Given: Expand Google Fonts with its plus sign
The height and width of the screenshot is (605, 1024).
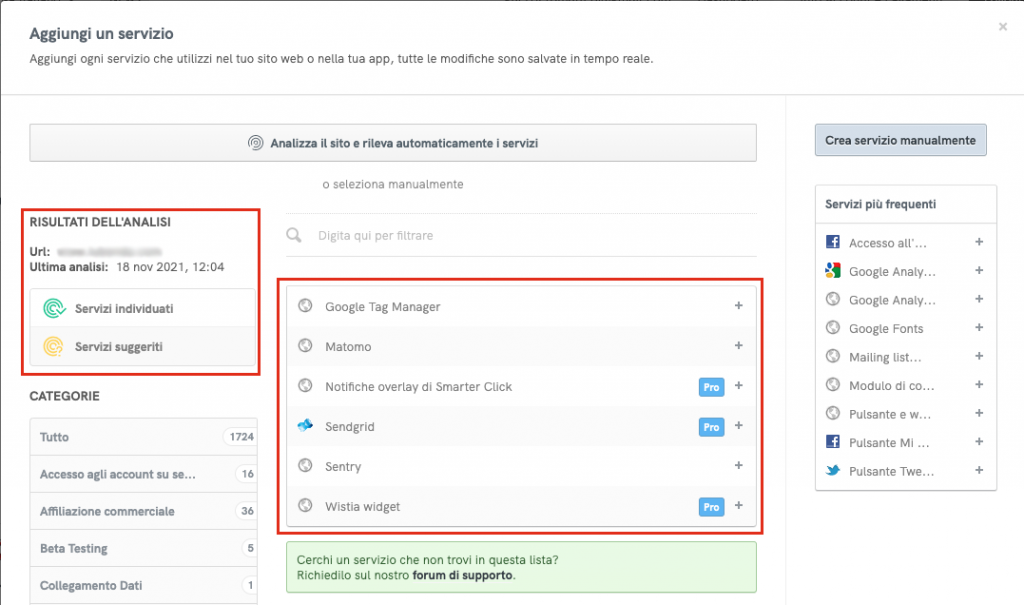Looking at the screenshot, I should (979, 328).
